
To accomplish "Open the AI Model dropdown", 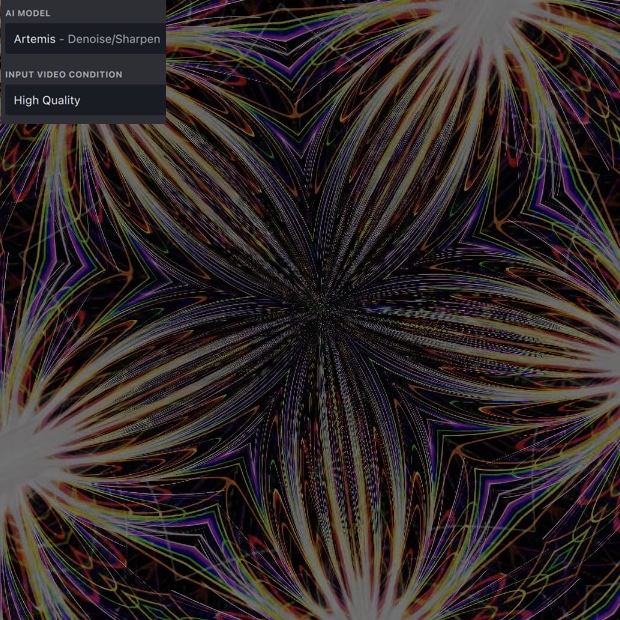I will pos(84,39).
